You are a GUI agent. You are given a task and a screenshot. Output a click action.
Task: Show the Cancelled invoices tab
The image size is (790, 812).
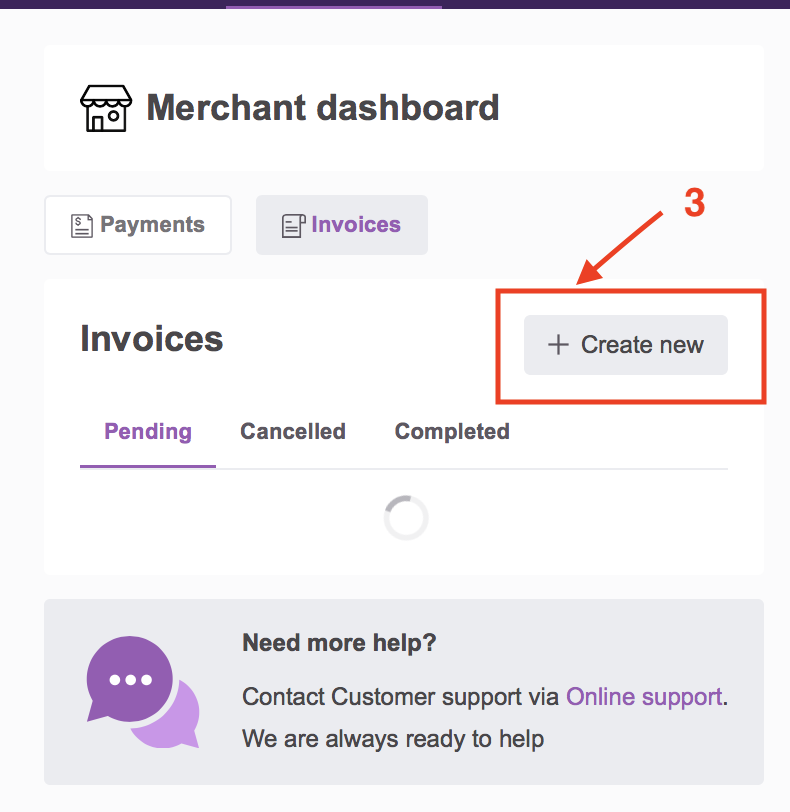[x=293, y=432]
